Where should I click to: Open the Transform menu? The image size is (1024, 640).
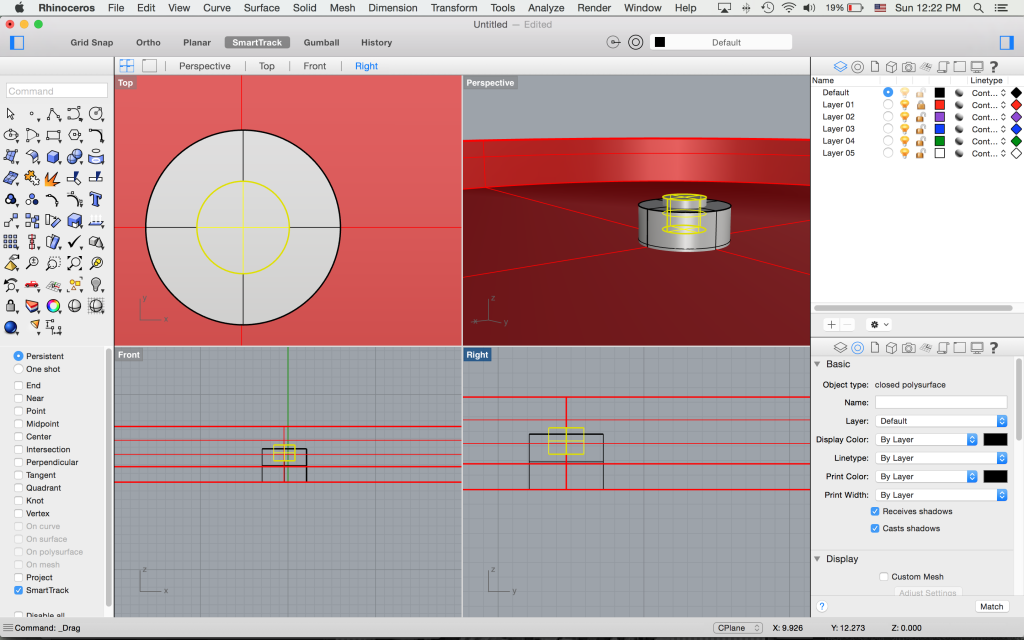pos(454,8)
